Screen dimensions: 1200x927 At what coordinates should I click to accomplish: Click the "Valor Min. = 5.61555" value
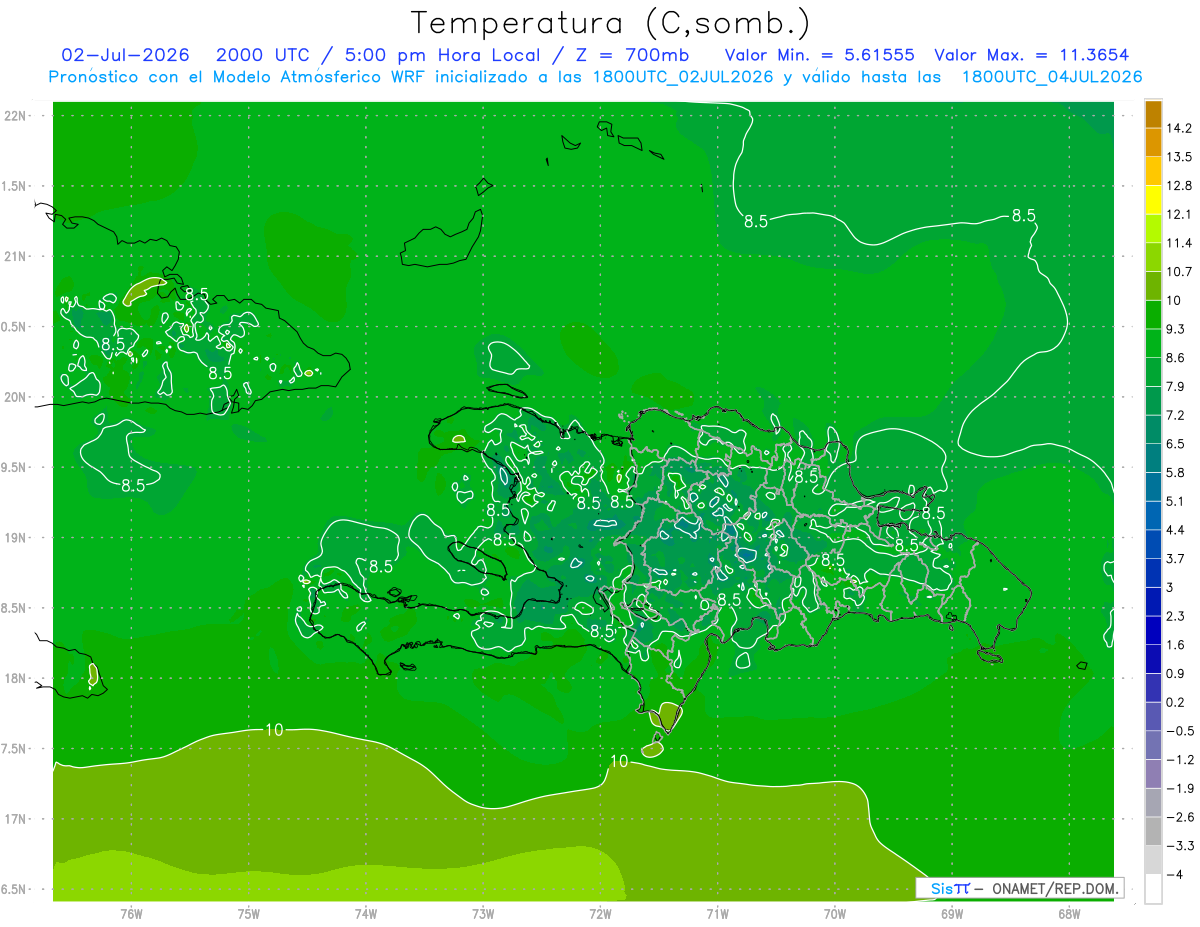819,55
